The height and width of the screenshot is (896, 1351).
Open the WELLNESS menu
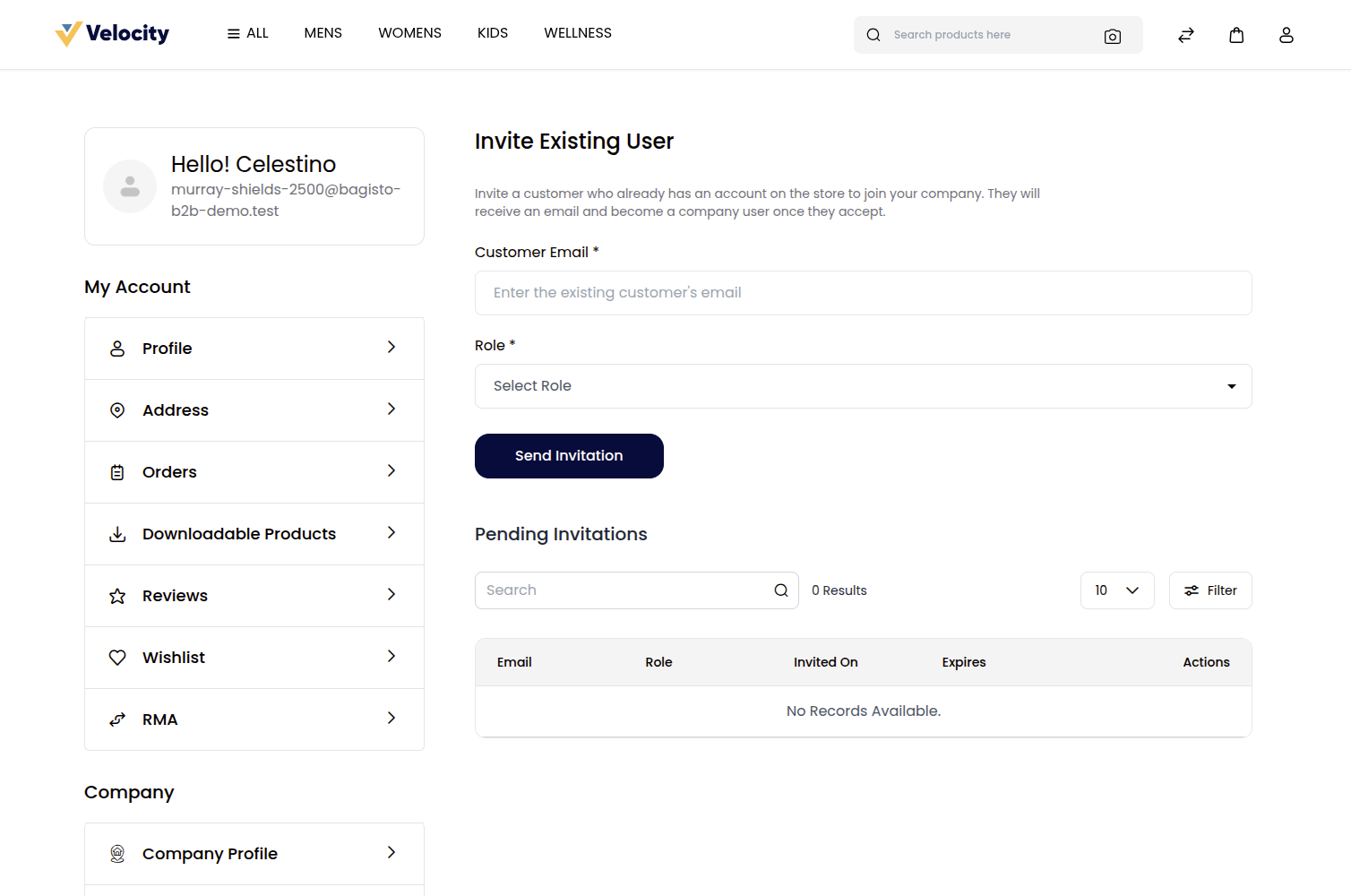pos(578,33)
